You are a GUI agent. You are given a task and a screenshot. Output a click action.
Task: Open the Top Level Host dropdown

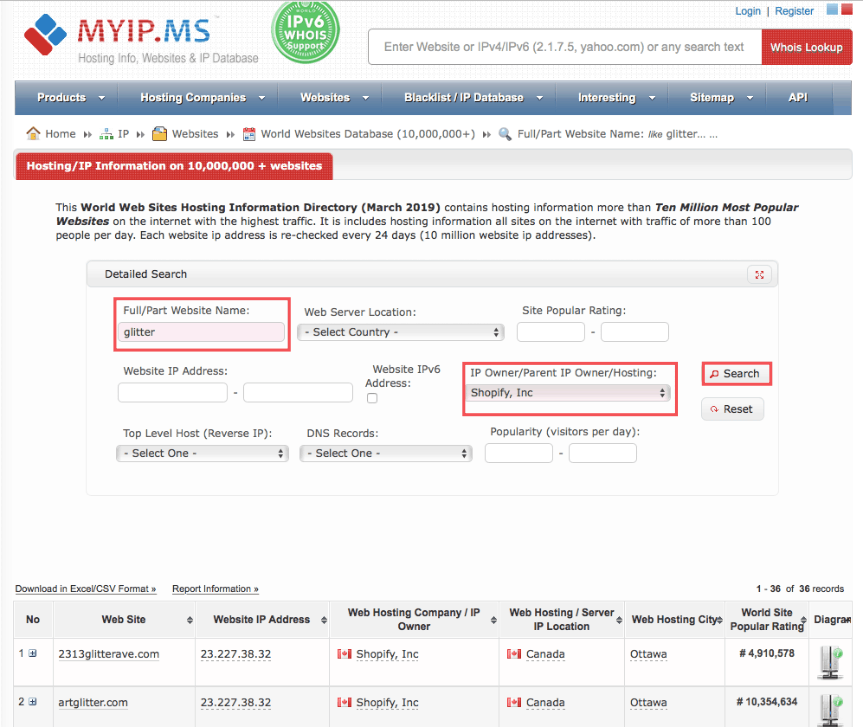pyautogui.click(x=202, y=453)
